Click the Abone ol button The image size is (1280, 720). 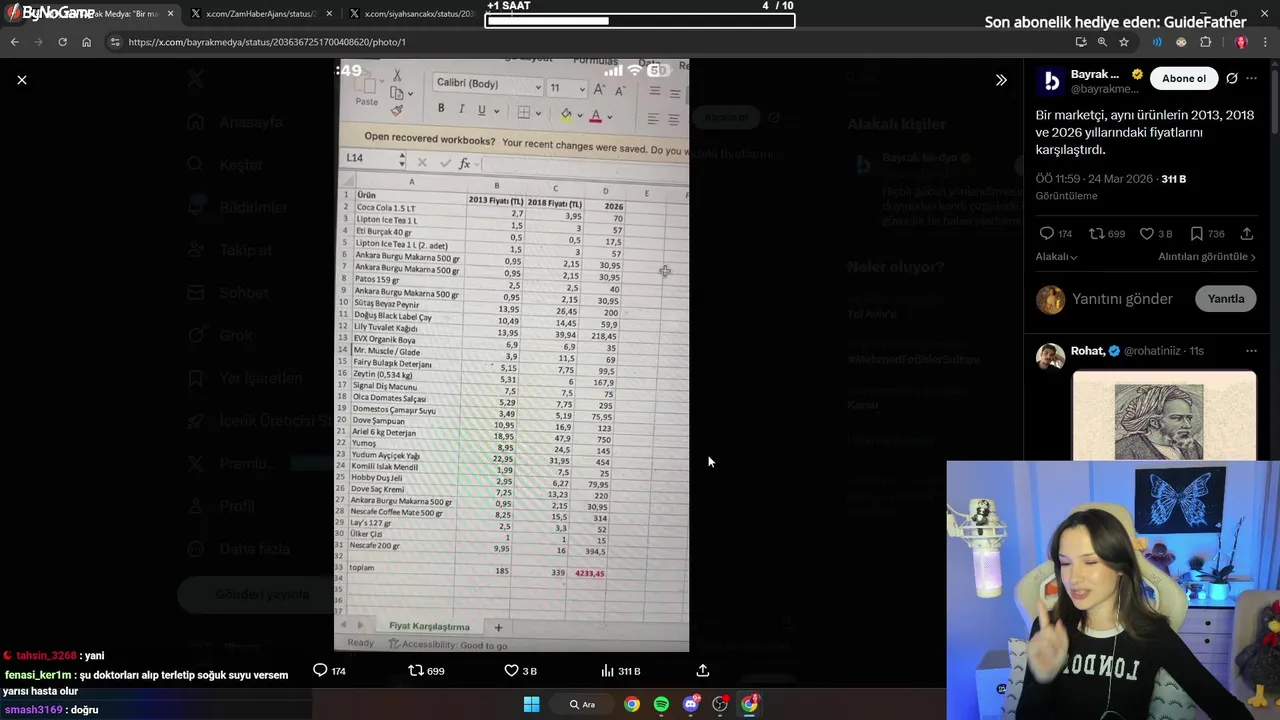coord(1184,78)
